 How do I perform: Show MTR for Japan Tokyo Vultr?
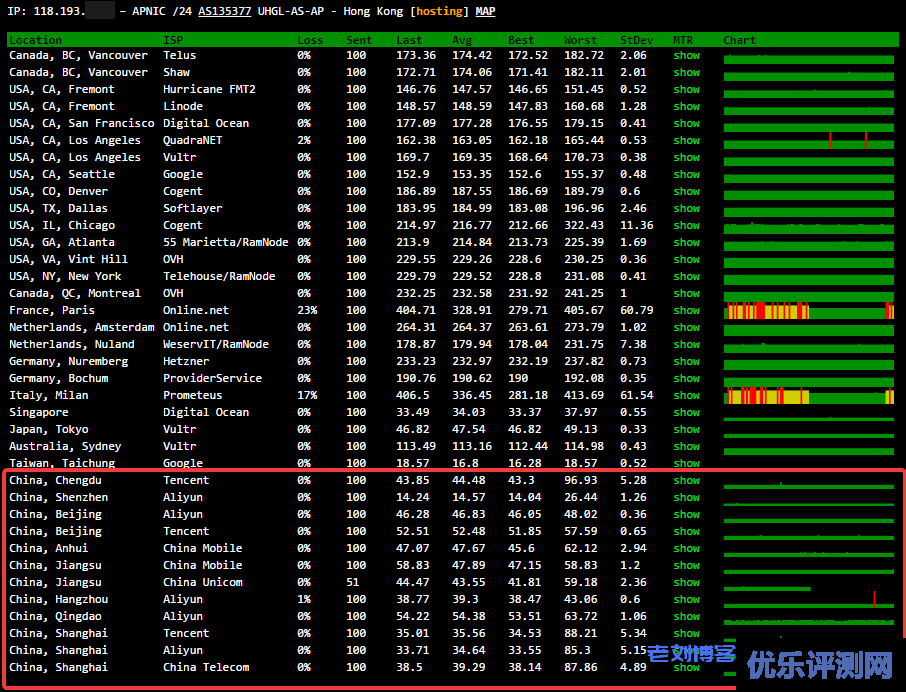click(686, 430)
